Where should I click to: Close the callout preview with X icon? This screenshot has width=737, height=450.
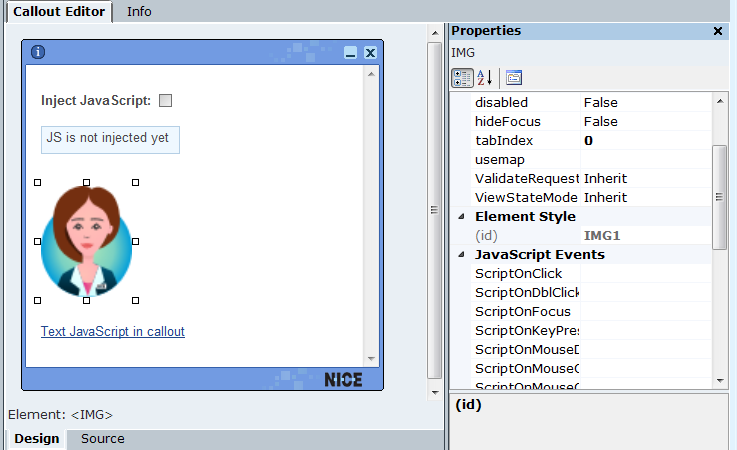pos(370,53)
